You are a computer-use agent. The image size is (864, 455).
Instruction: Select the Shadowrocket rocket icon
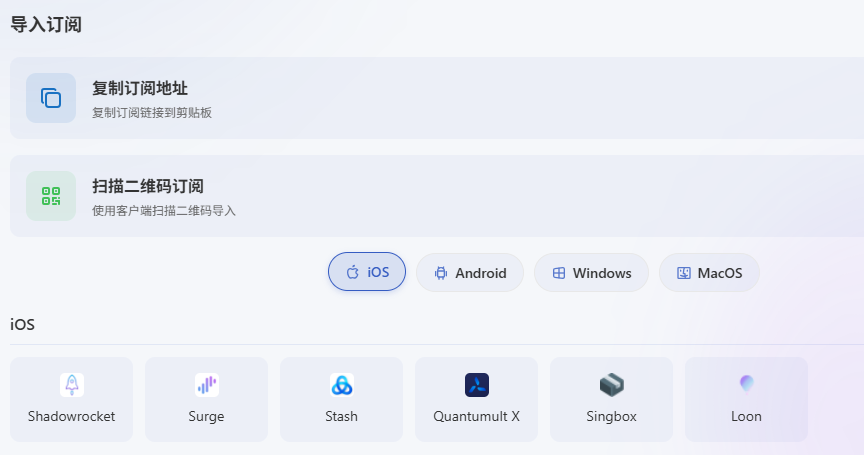[72, 384]
